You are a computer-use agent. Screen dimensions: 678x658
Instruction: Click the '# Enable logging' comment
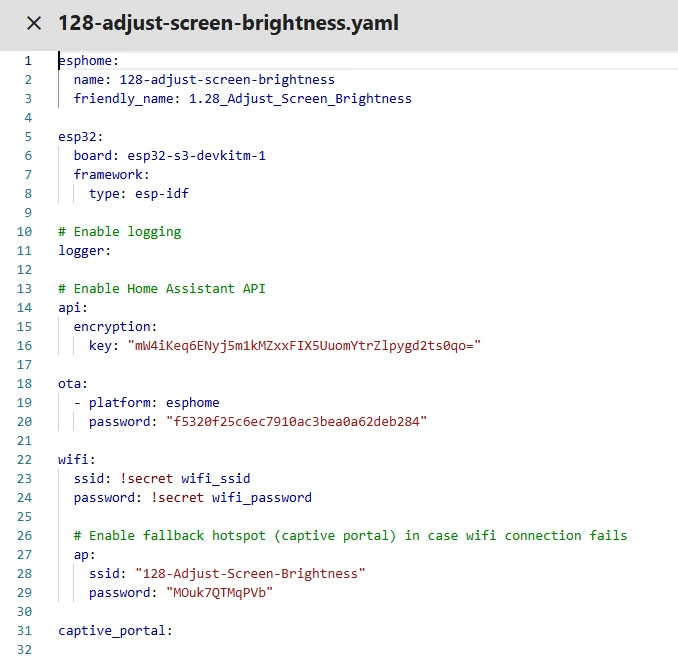click(119, 232)
